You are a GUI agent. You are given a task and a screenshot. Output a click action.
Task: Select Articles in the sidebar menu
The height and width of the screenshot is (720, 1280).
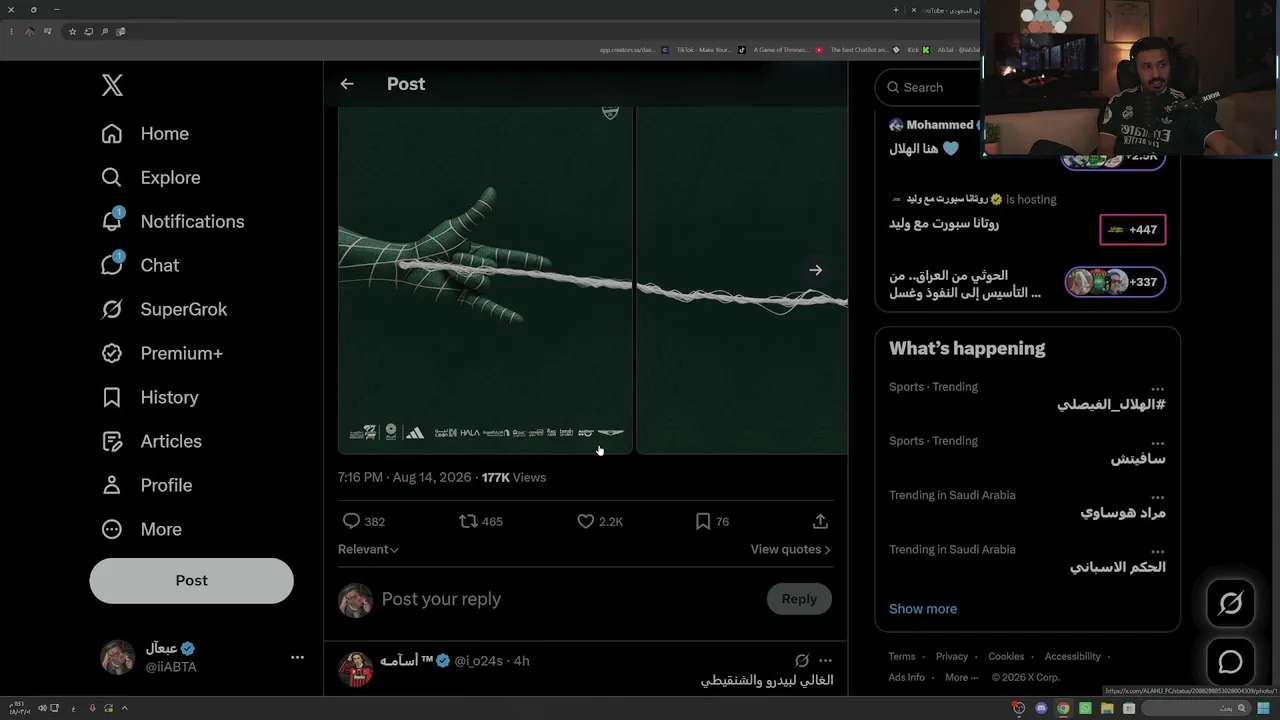(171, 442)
